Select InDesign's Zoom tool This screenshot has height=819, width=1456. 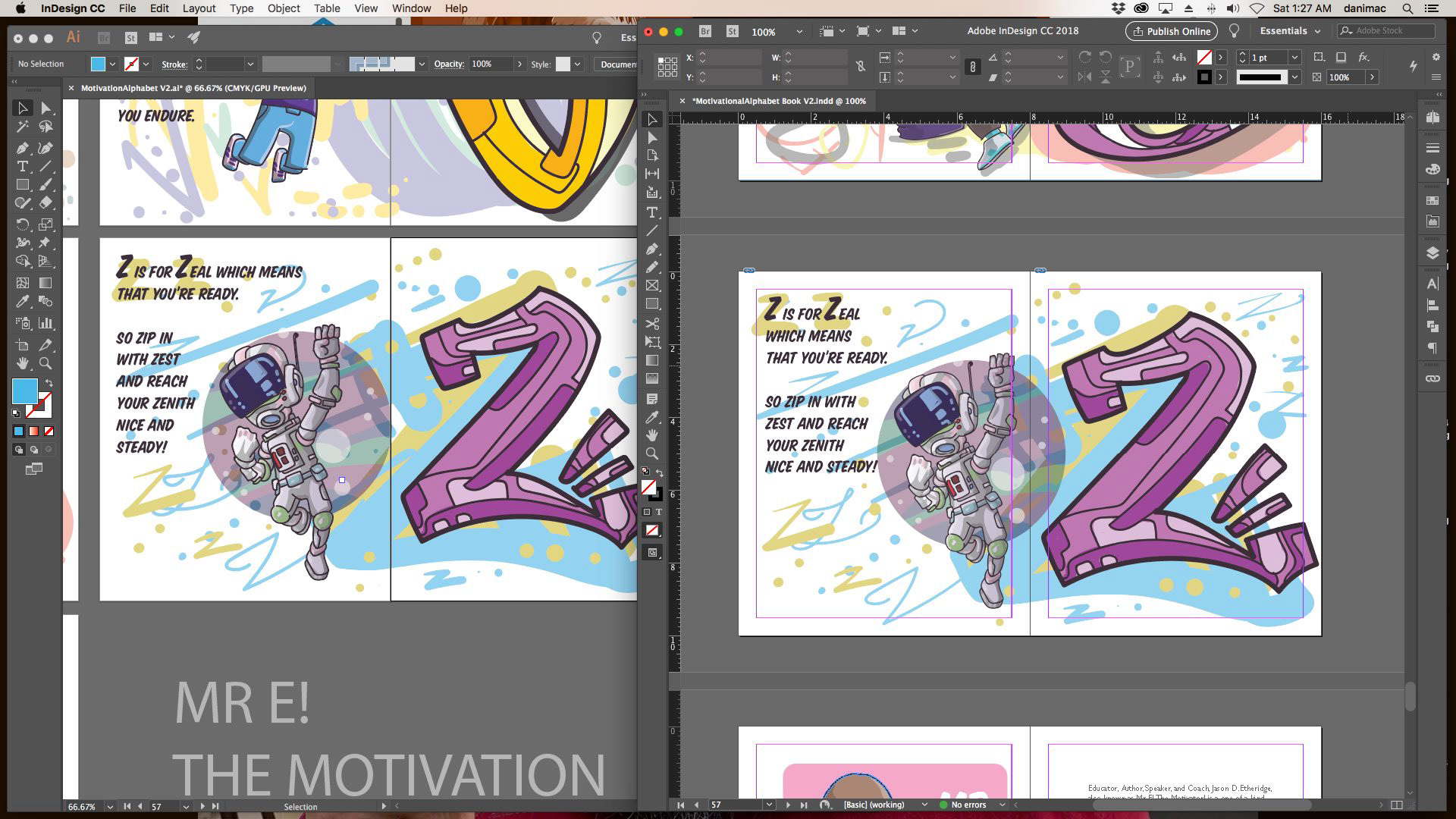tap(651, 453)
